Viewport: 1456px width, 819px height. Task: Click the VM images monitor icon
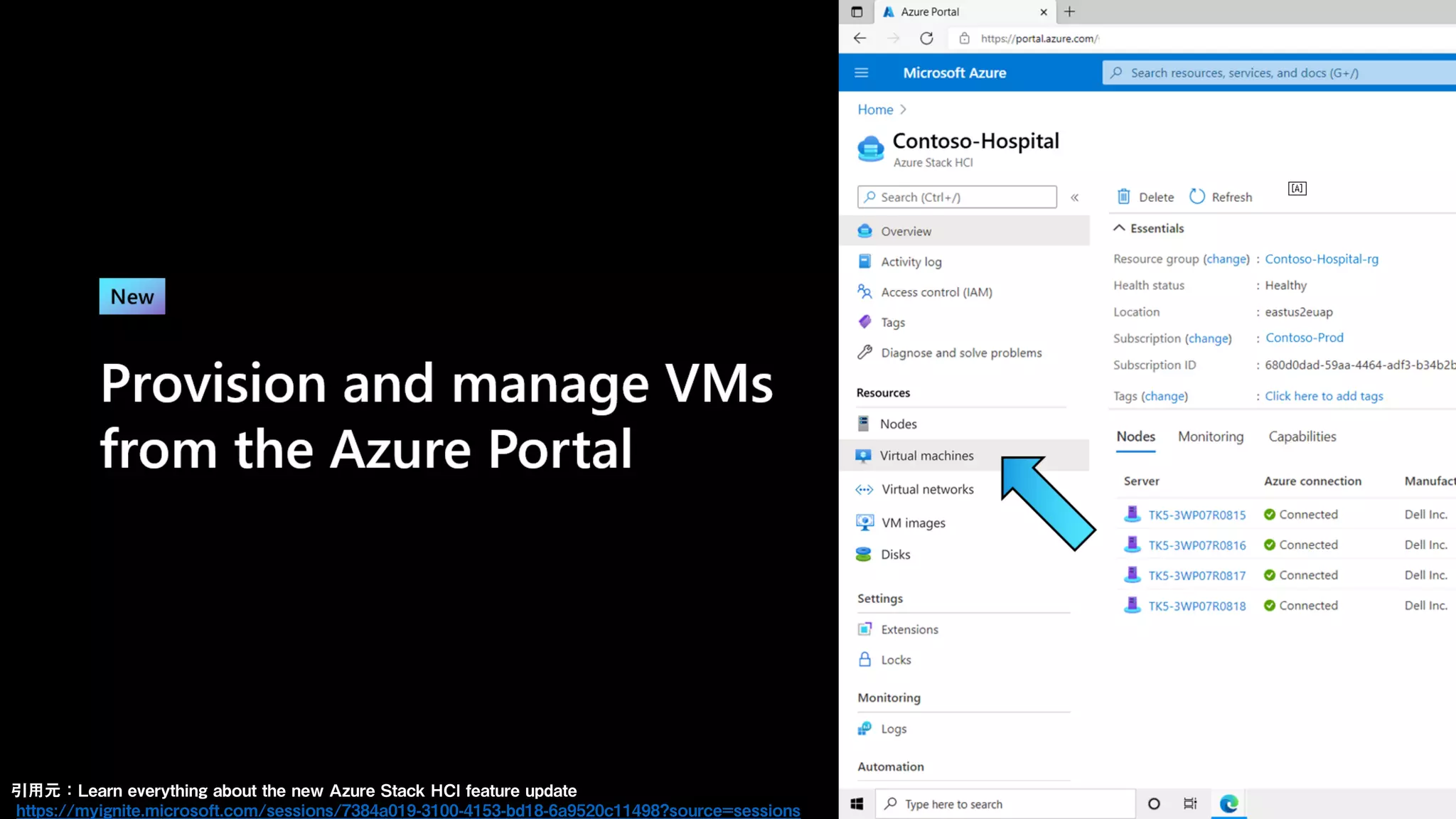click(864, 523)
